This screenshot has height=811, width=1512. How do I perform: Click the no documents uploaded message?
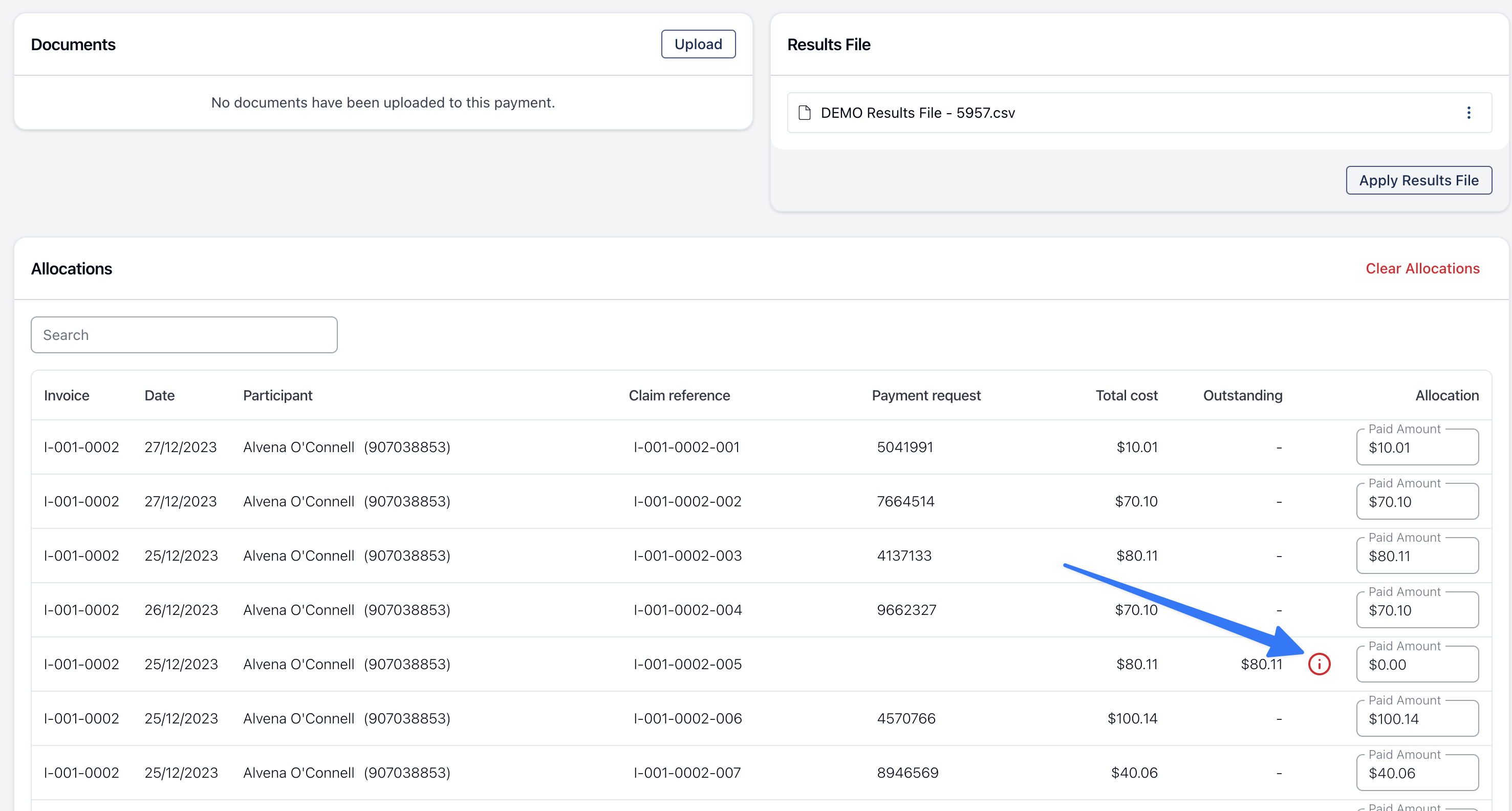pyautogui.click(x=383, y=103)
